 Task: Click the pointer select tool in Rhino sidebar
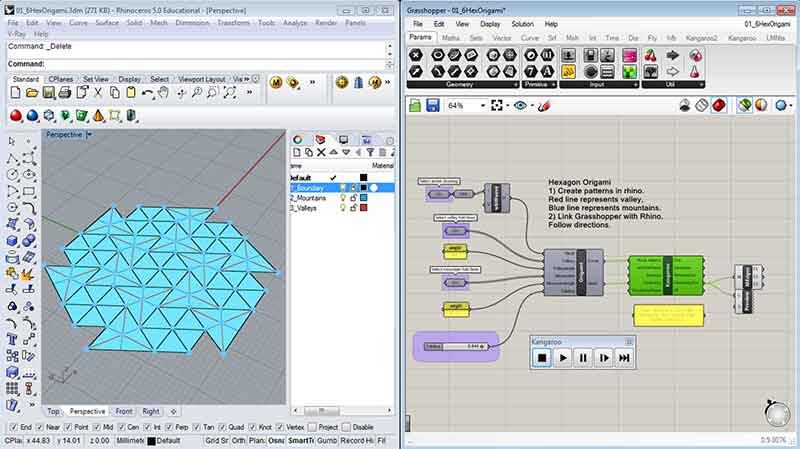12,141
